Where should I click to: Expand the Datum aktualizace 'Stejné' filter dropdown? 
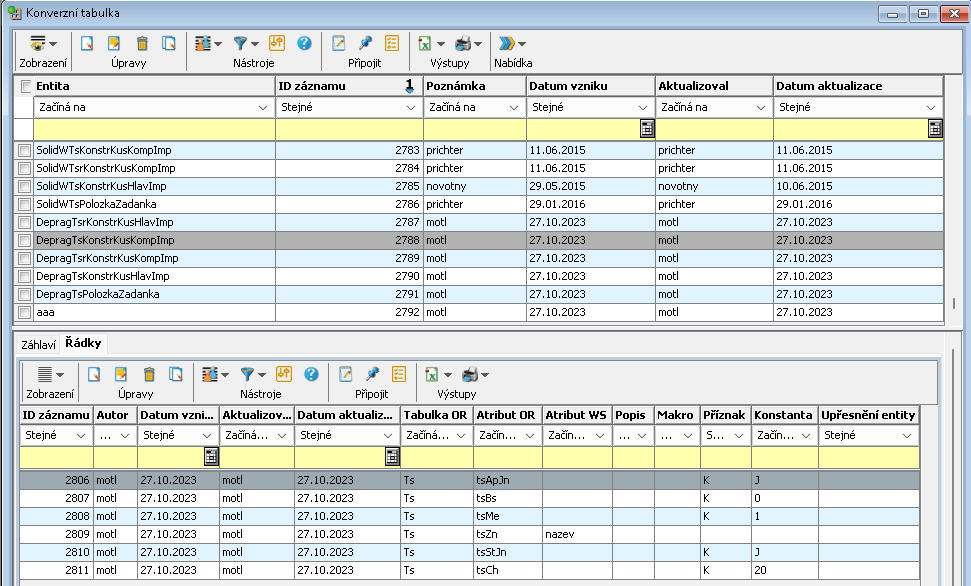(x=931, y=108)
